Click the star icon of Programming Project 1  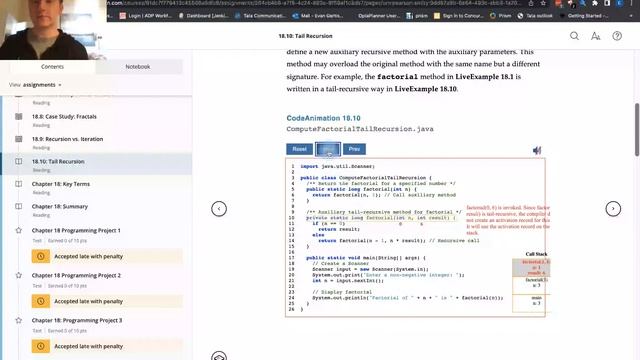(x=19, y=230)
